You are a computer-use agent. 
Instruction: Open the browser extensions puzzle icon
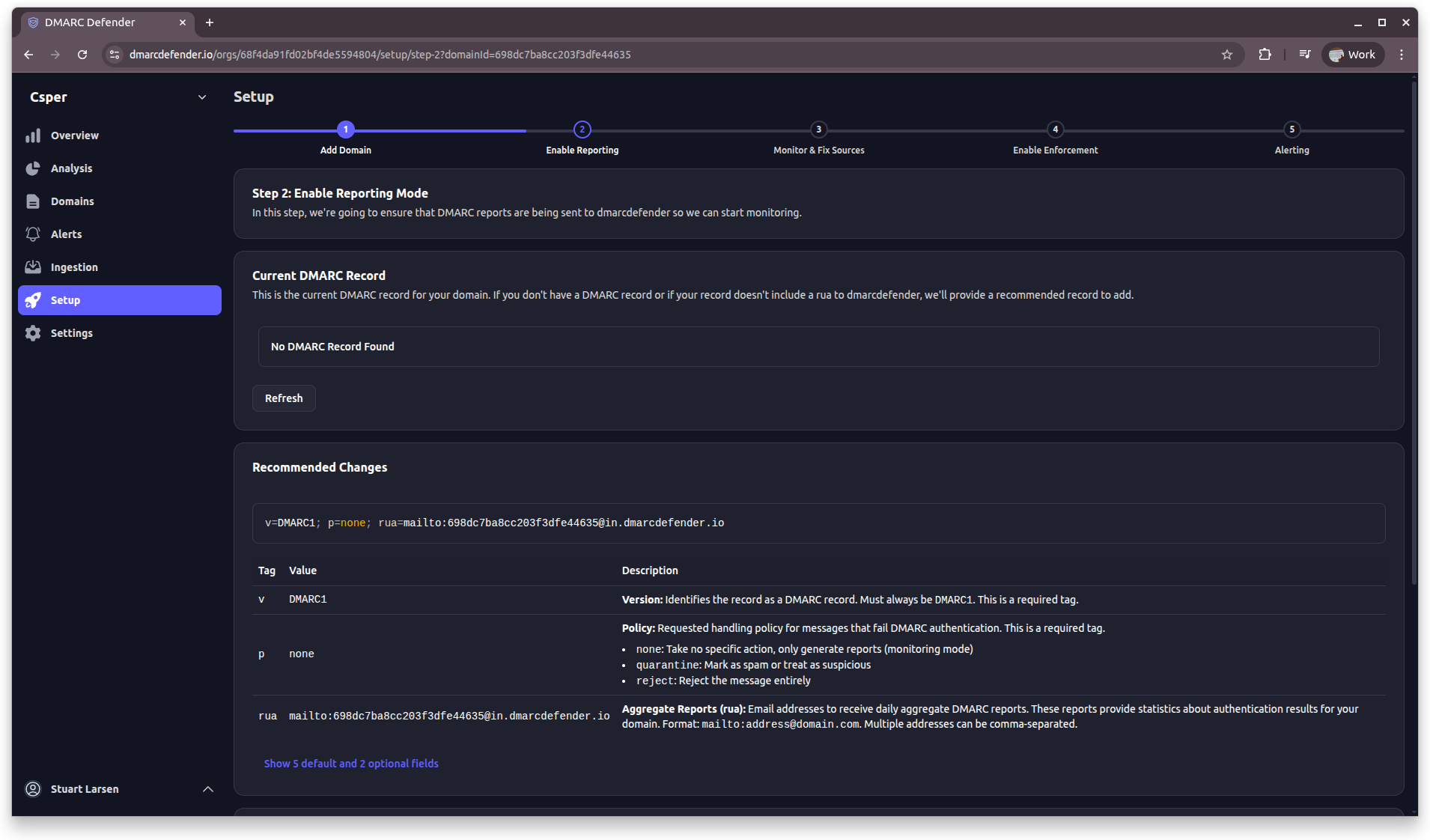(x=1265, y=54)
